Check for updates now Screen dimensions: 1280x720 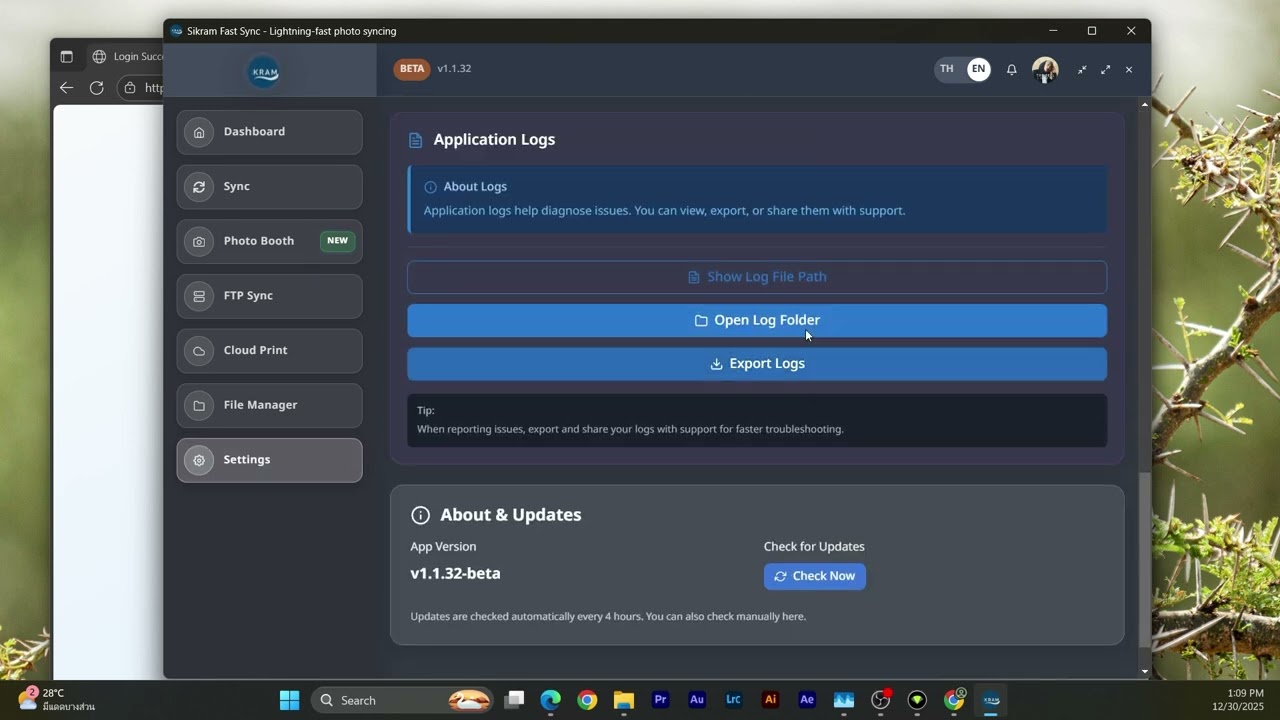[815, 576]
